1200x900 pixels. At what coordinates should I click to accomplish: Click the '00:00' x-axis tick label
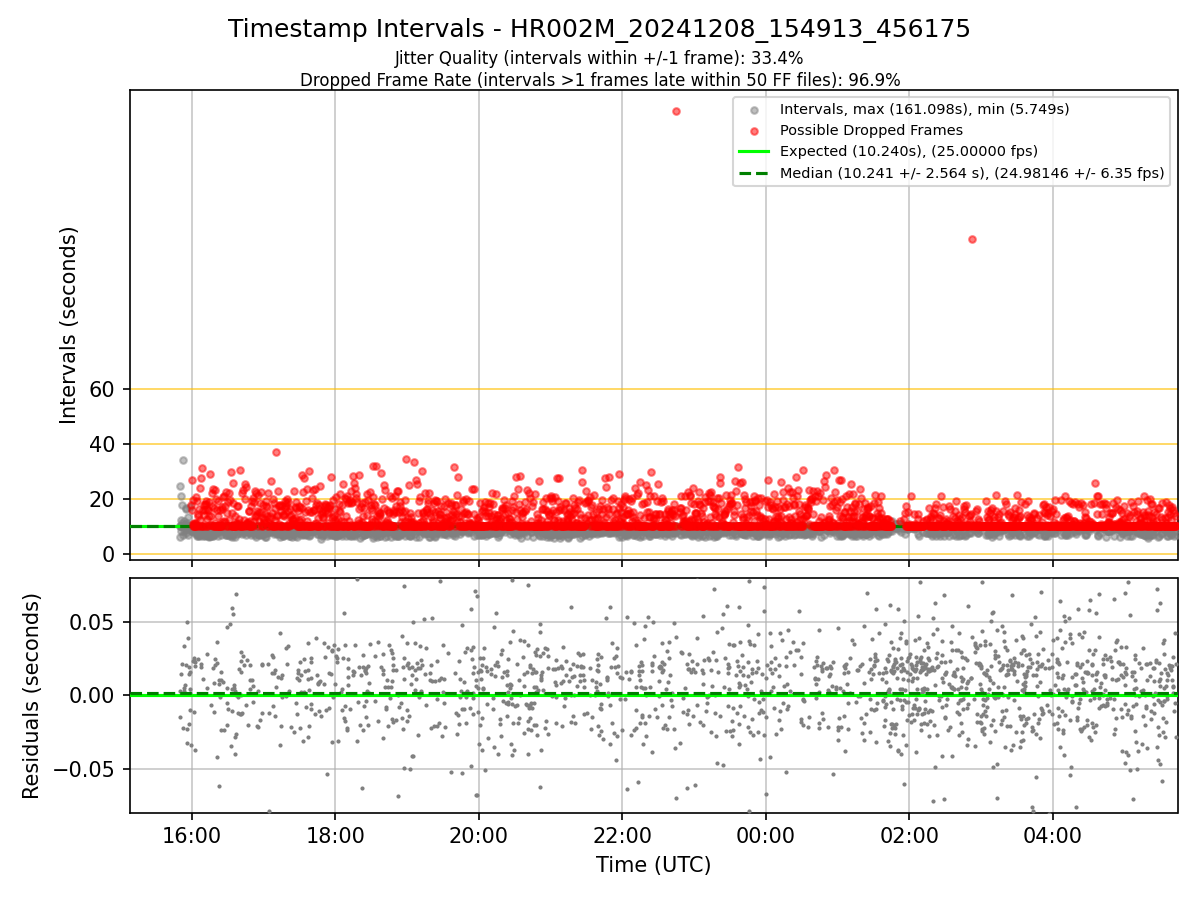(x=765, y=834)
